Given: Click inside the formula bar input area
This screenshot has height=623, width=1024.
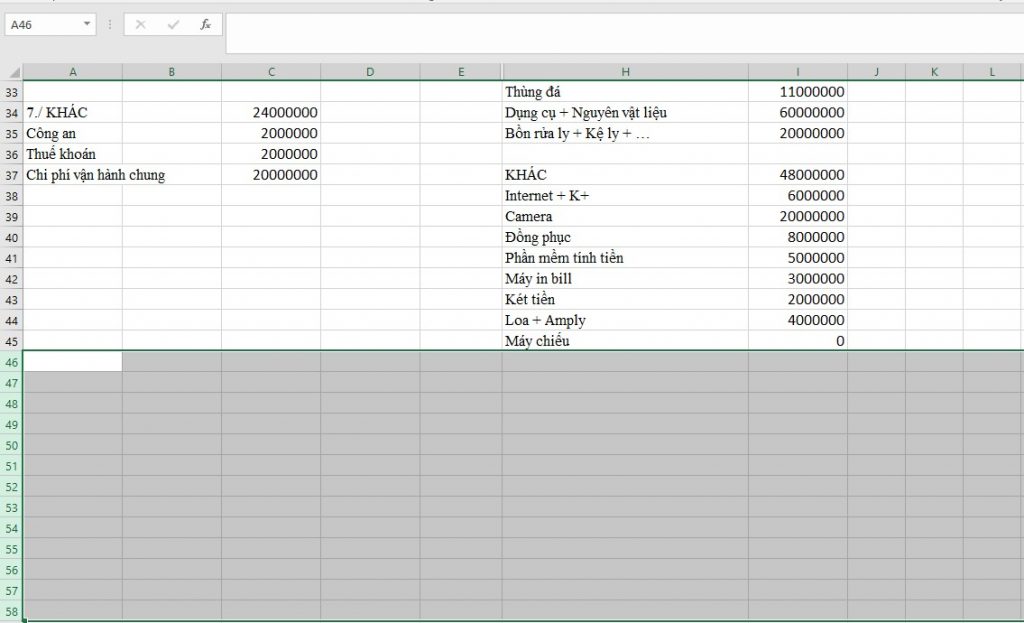Looking at the screenshot, I should point(624,33).
